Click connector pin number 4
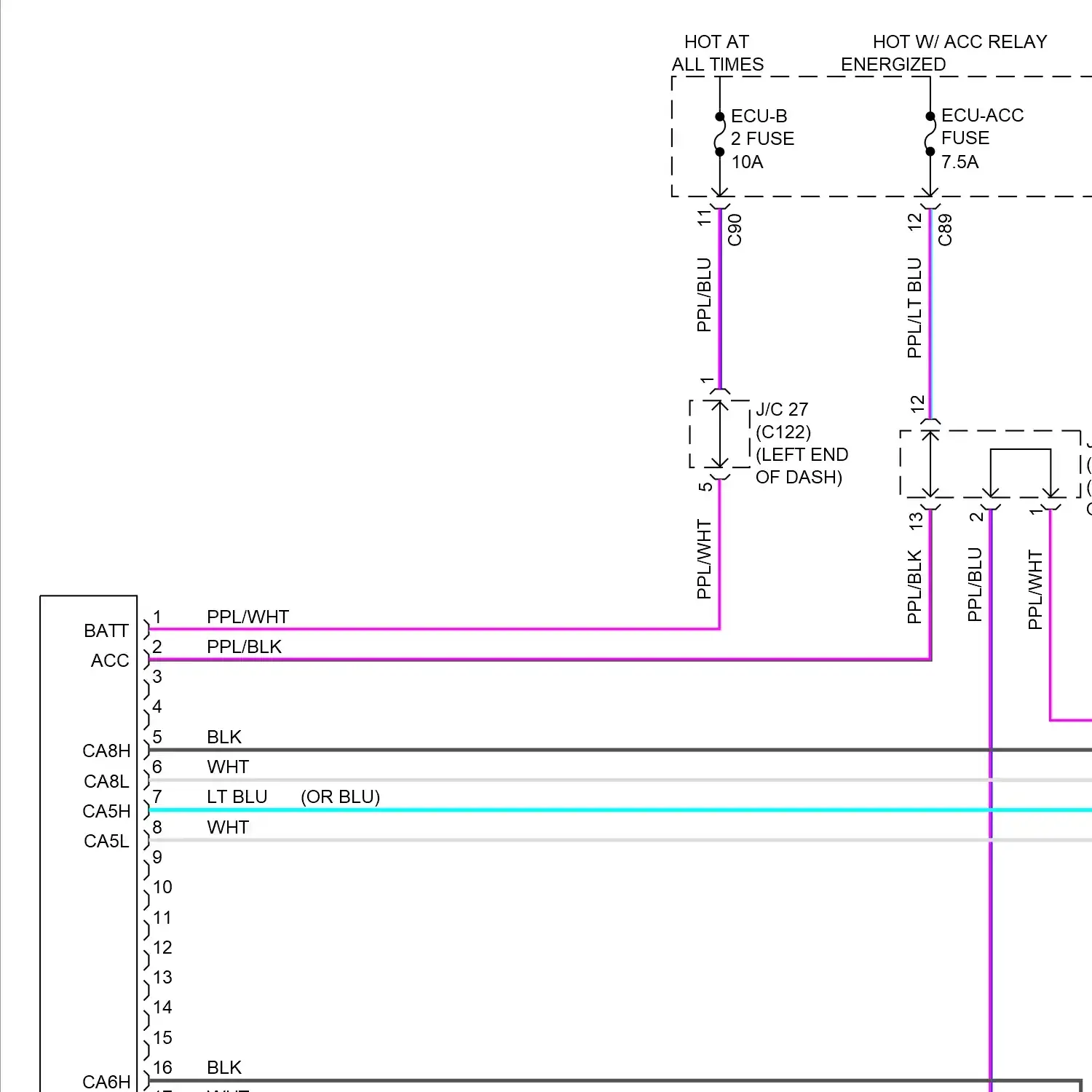The image size is (1092, 1092). (x=157, y=706)
